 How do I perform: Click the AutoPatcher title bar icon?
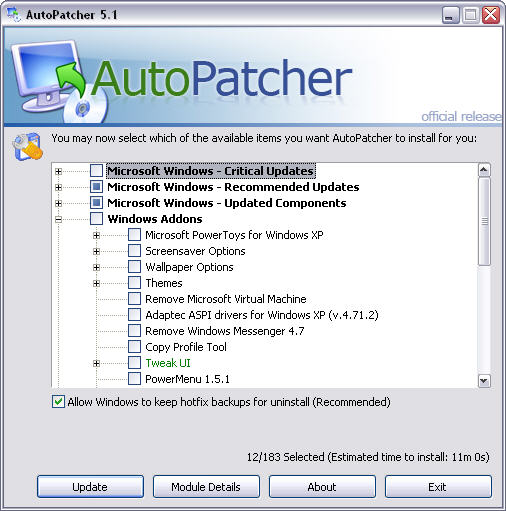13,15
